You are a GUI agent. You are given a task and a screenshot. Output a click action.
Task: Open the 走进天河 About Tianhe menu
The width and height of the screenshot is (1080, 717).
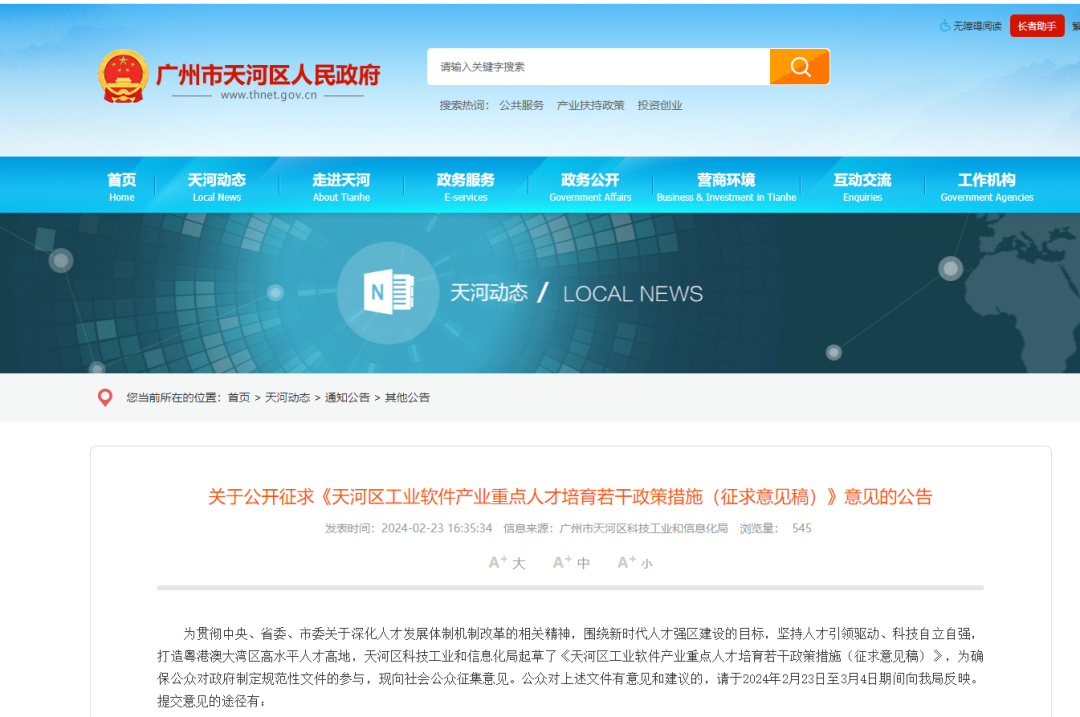342,185
